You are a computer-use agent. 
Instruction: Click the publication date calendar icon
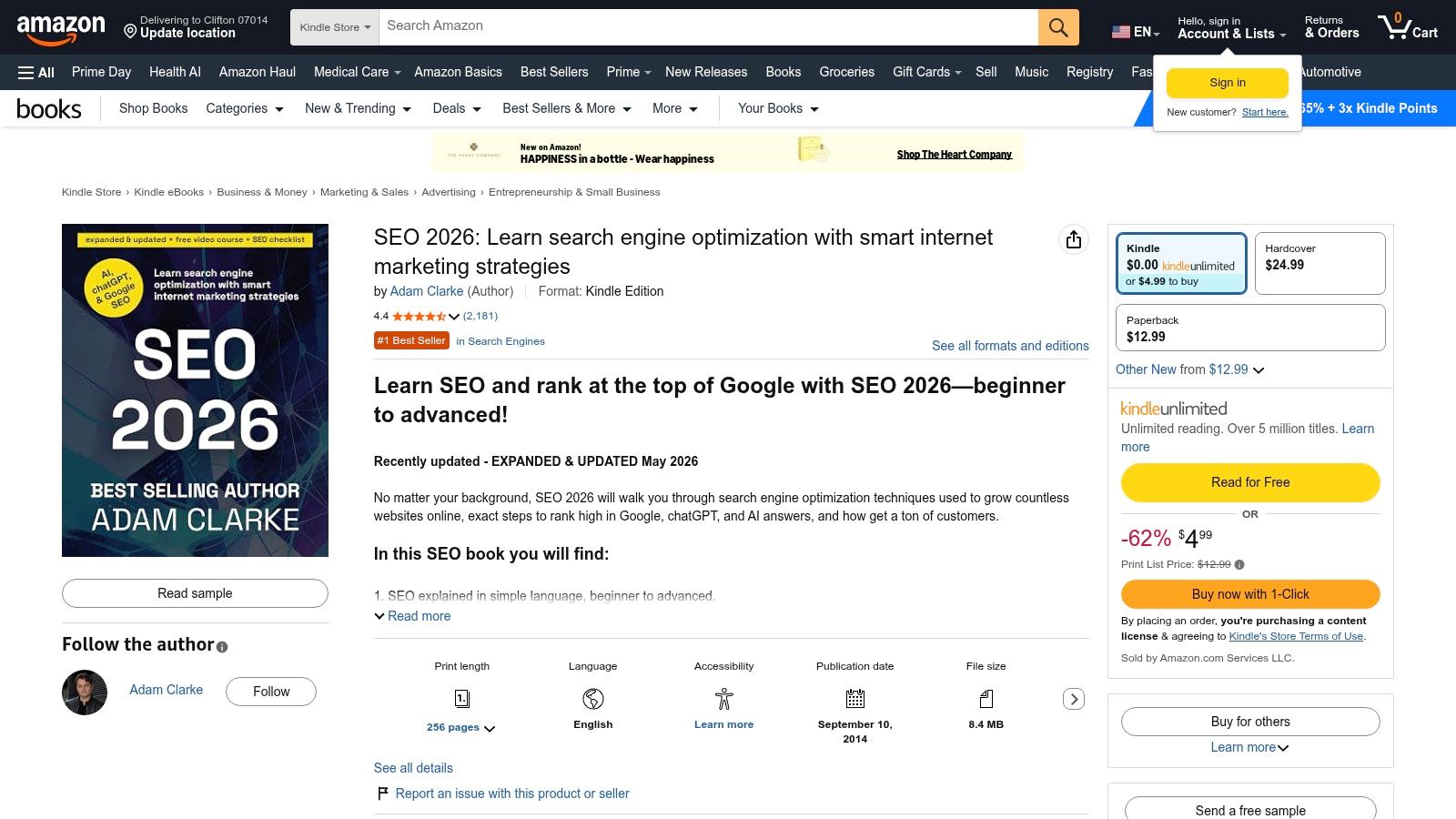pyautogui.click(x=855, y=699)
